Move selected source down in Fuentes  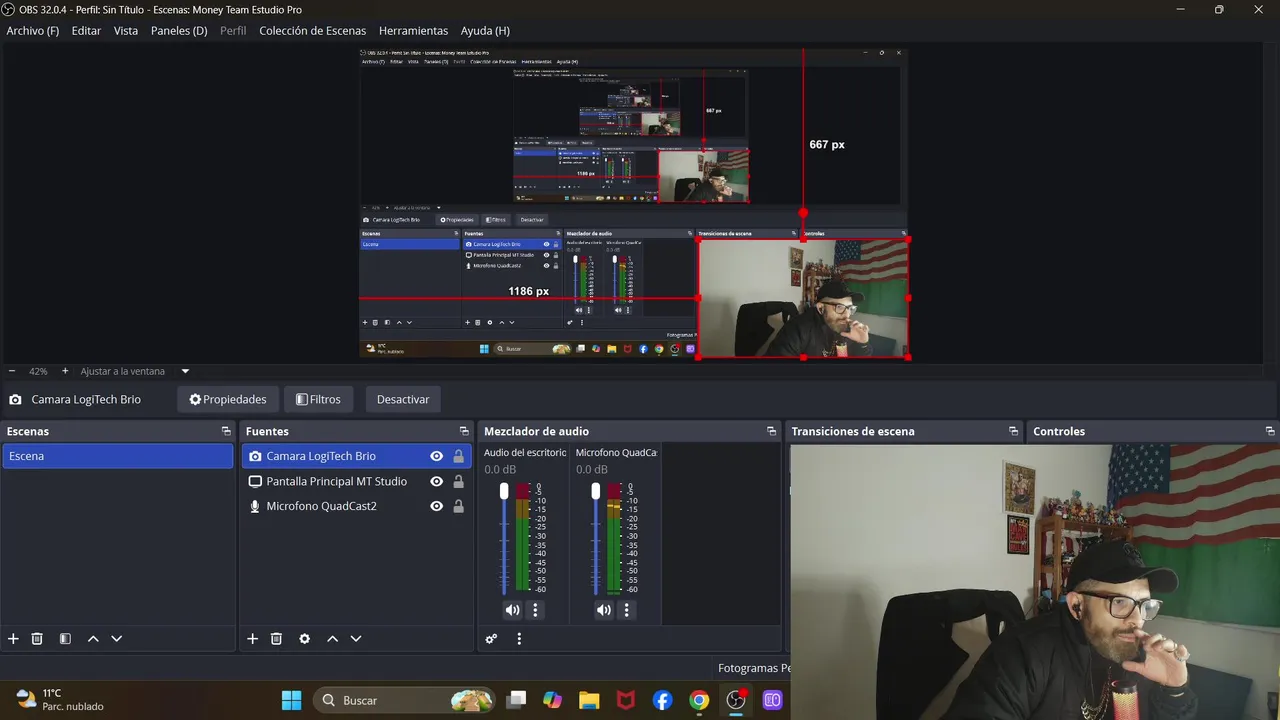(355, 639)
